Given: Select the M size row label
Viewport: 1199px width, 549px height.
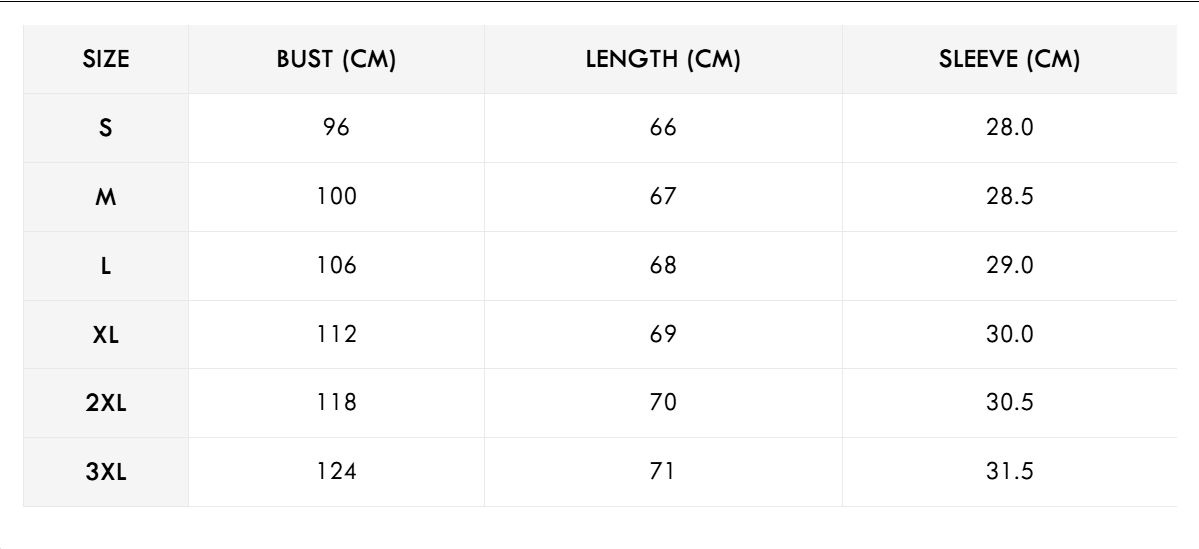Looking at the screenshot, I should (106, 198).
